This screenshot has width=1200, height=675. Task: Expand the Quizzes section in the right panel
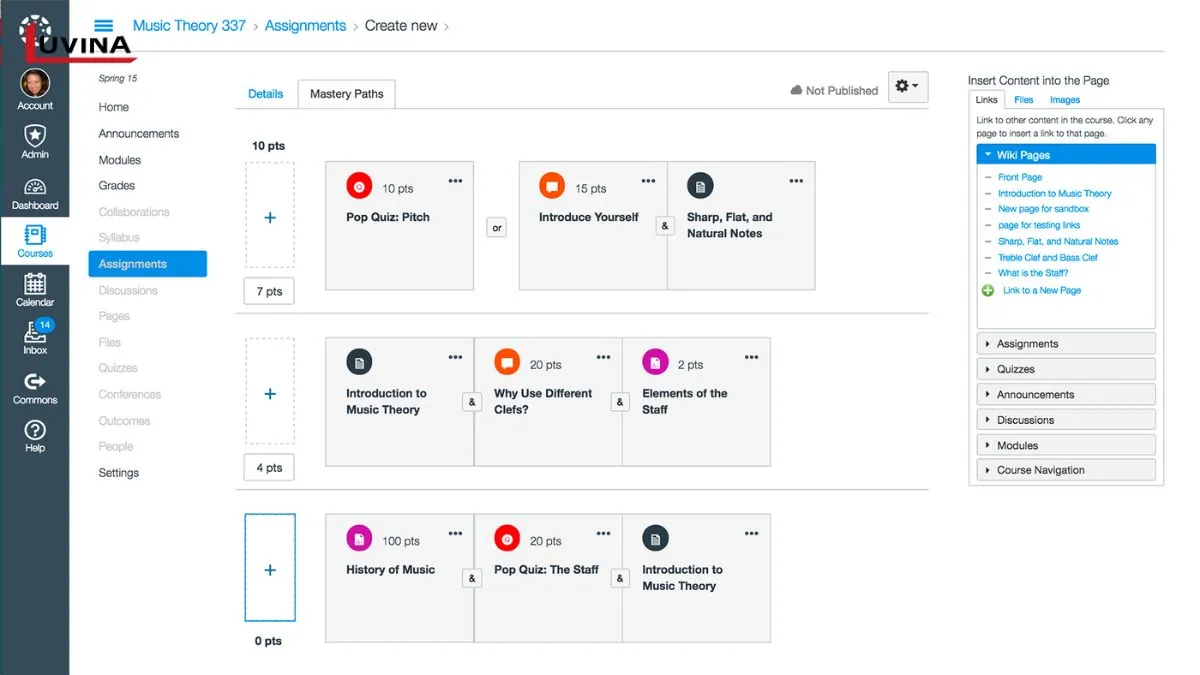click(x=1065, y=369)
